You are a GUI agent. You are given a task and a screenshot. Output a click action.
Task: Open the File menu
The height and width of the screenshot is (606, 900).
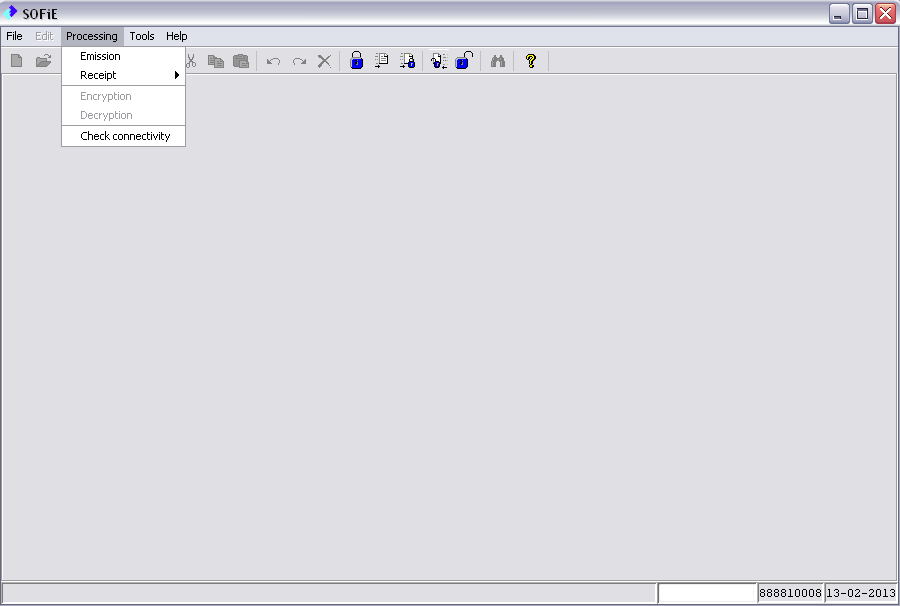14,36
